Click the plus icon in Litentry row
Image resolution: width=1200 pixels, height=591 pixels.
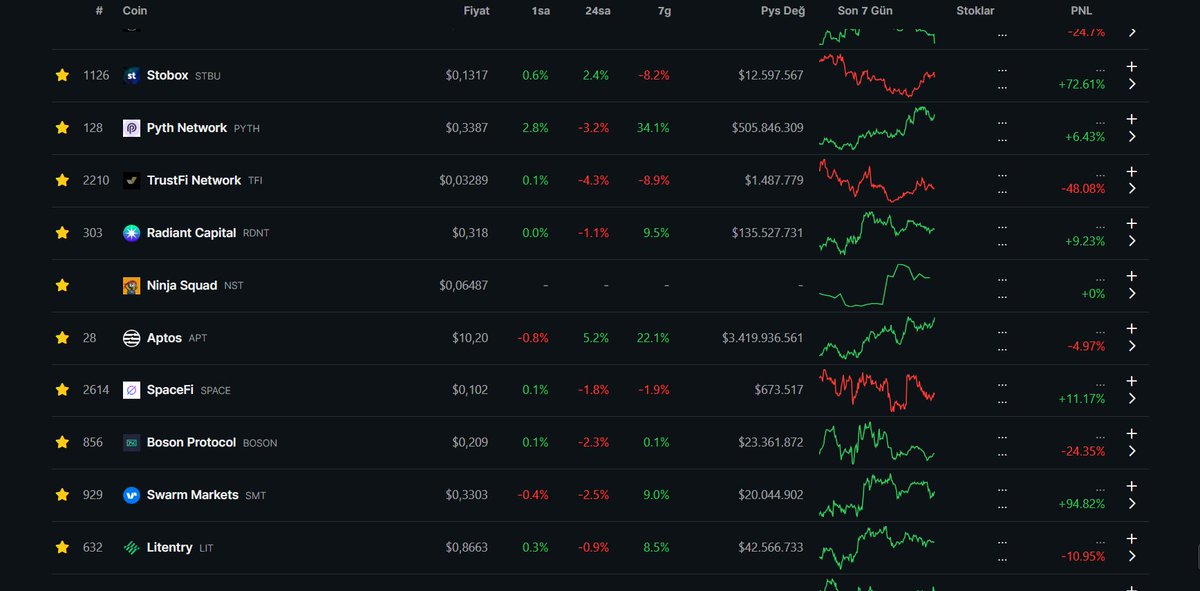(x=1132, y=538)
